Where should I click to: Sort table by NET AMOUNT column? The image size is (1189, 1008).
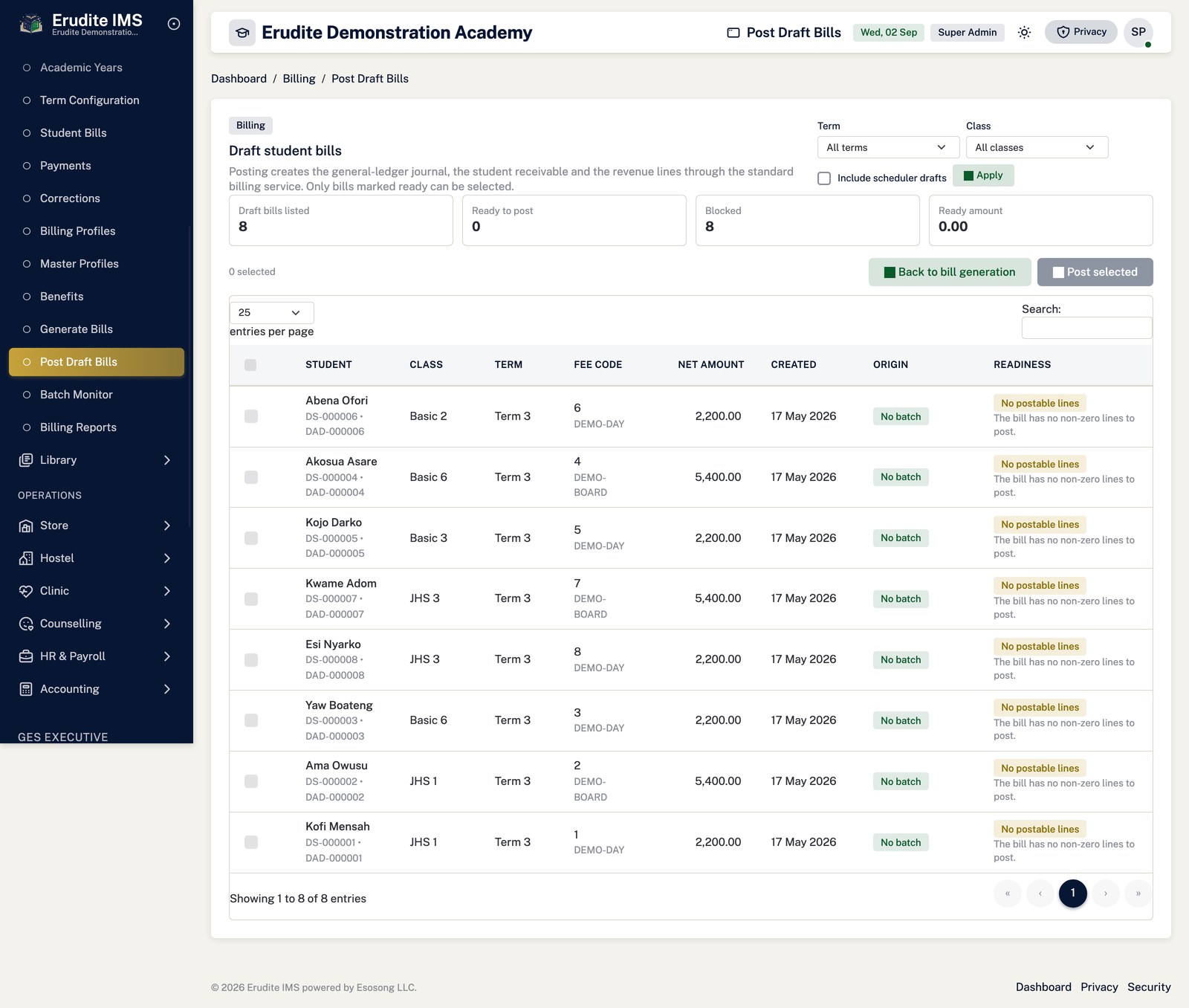[x=710, y=365]
